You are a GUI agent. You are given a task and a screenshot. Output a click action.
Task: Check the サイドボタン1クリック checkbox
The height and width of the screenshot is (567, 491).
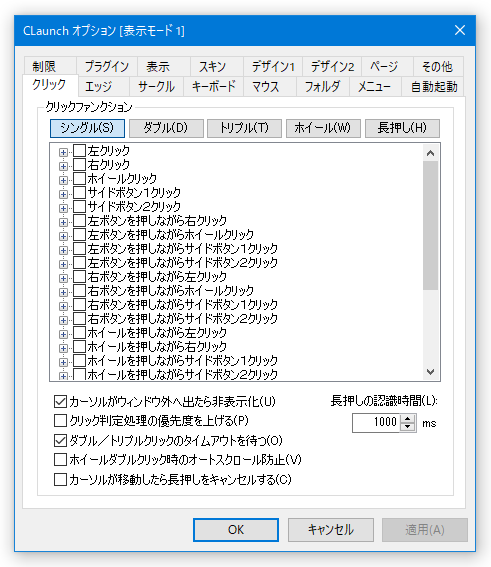(x=80, y=192)
